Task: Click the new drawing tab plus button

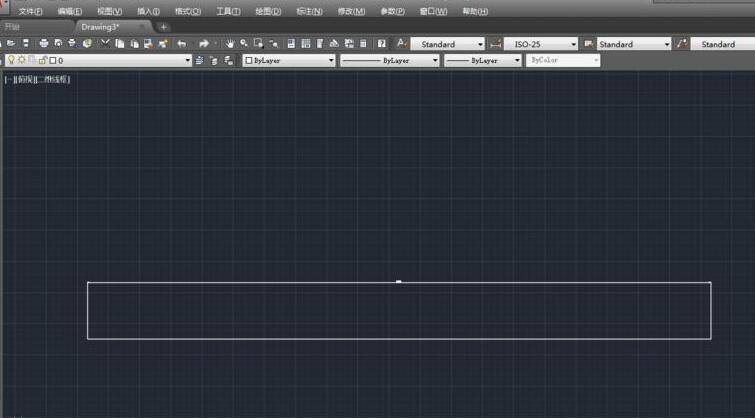Action: 164,27
